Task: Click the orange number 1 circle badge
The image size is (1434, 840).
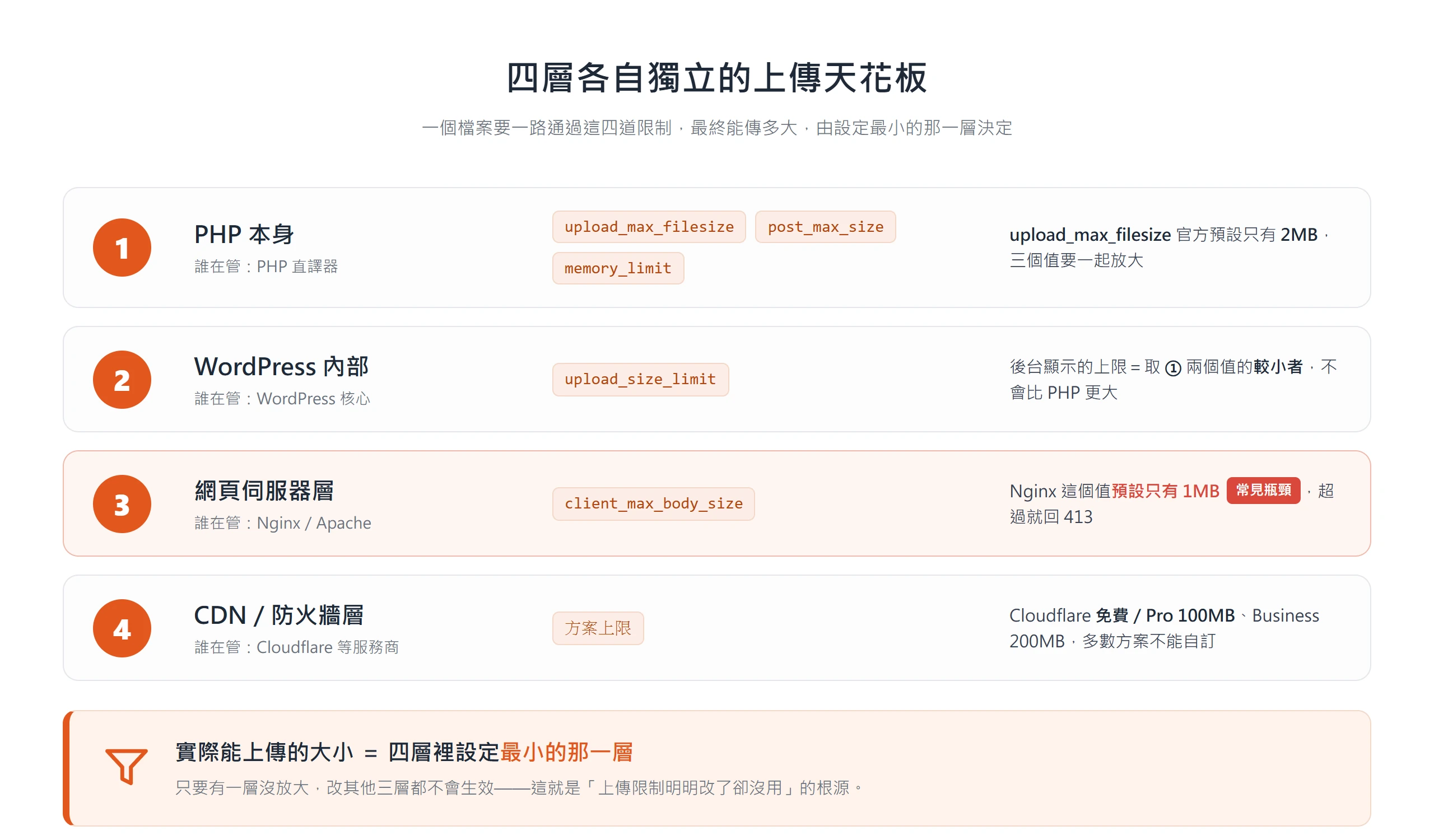Action: coord(122,248)
